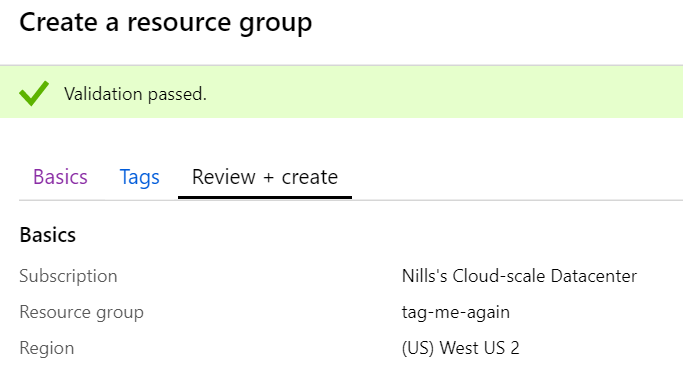
Task: Click the 'Validation passed.' message text
Action: pyautogui.click(x=135, y=94)
